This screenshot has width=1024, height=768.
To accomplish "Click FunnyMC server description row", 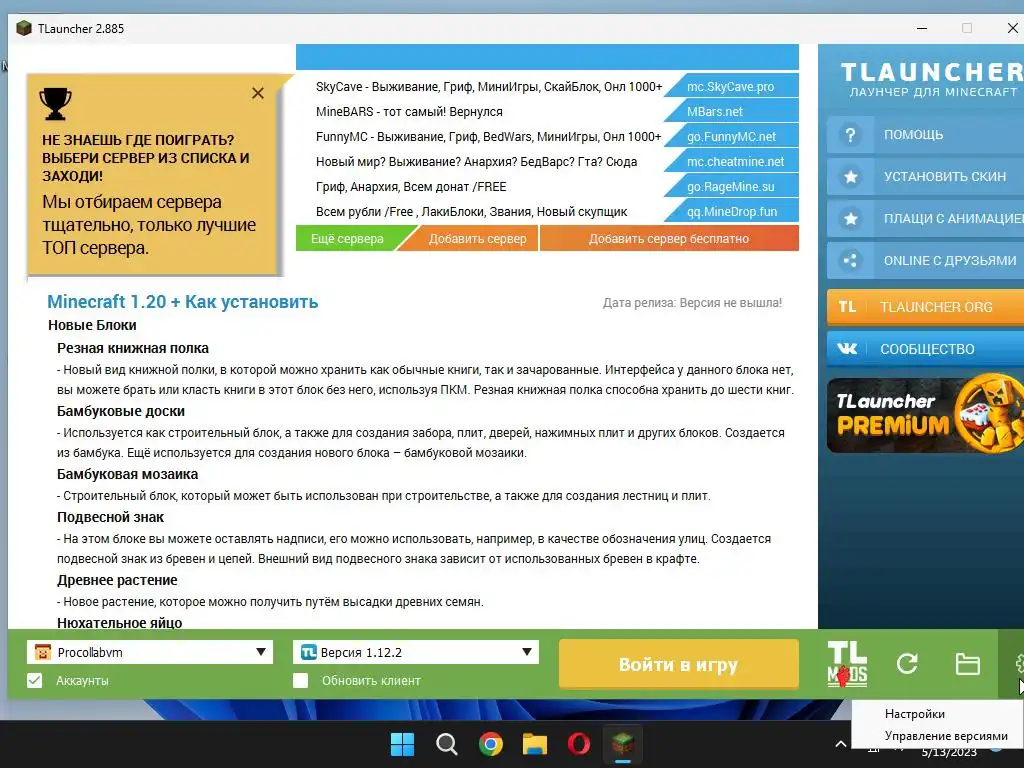I will (x=488, y=136).
